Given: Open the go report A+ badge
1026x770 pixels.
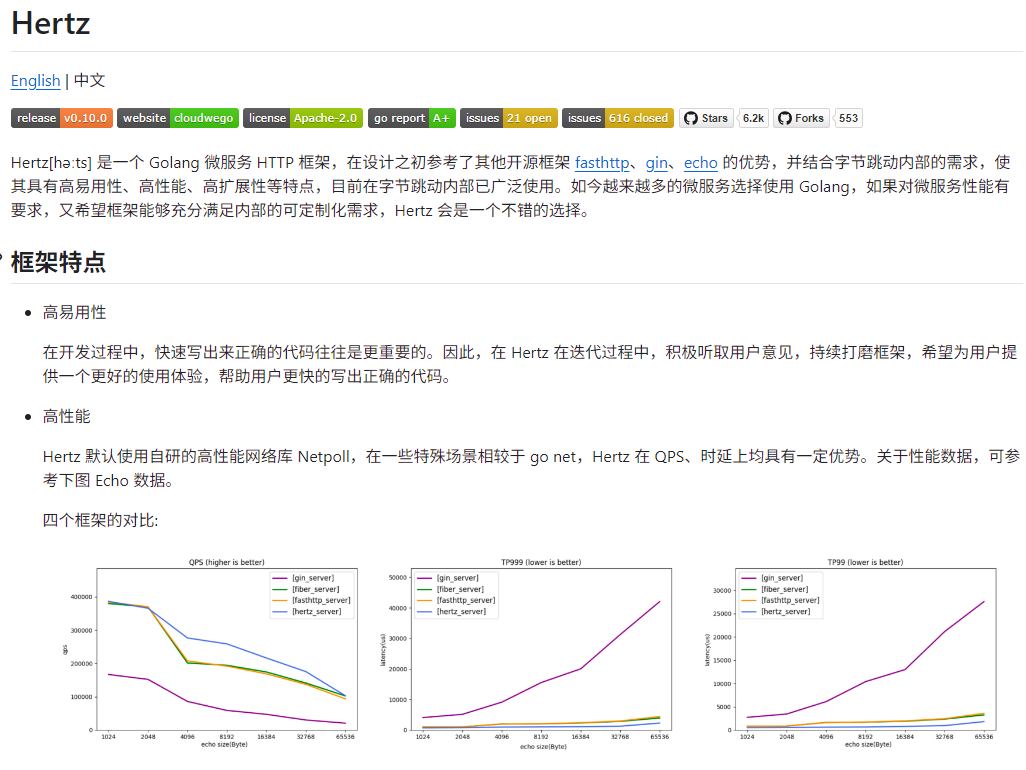Looking at the screenshot, I should click(412, 118).
